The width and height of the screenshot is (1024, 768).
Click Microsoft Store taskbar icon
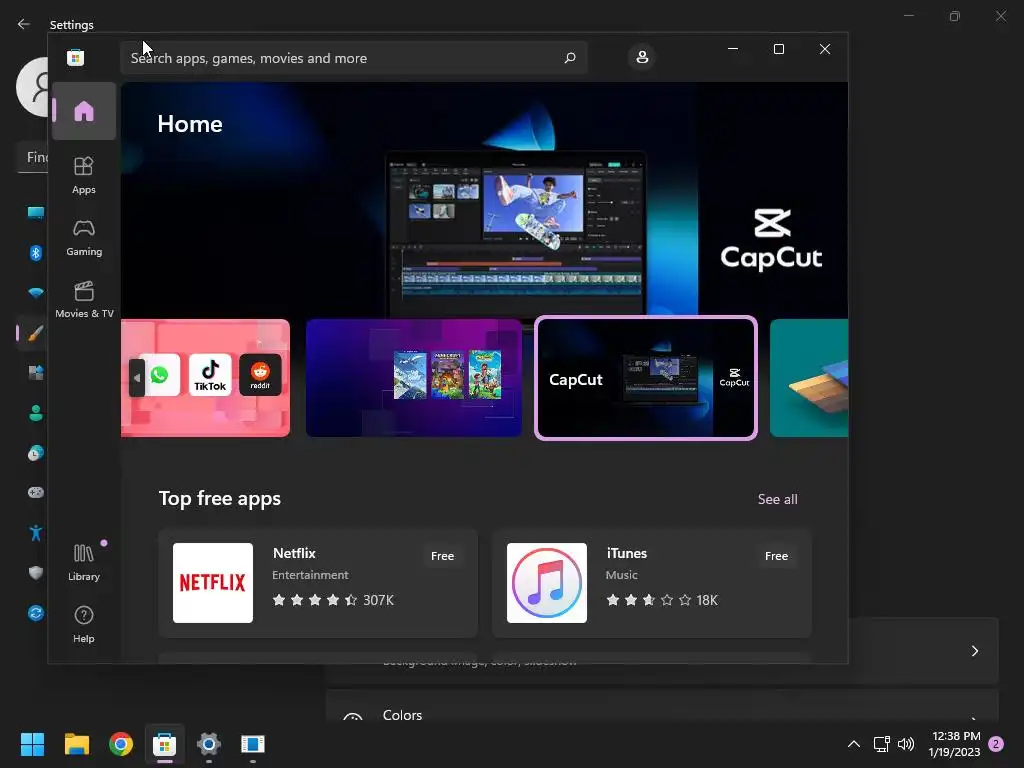pyautogui.click(x=165, y=744)
